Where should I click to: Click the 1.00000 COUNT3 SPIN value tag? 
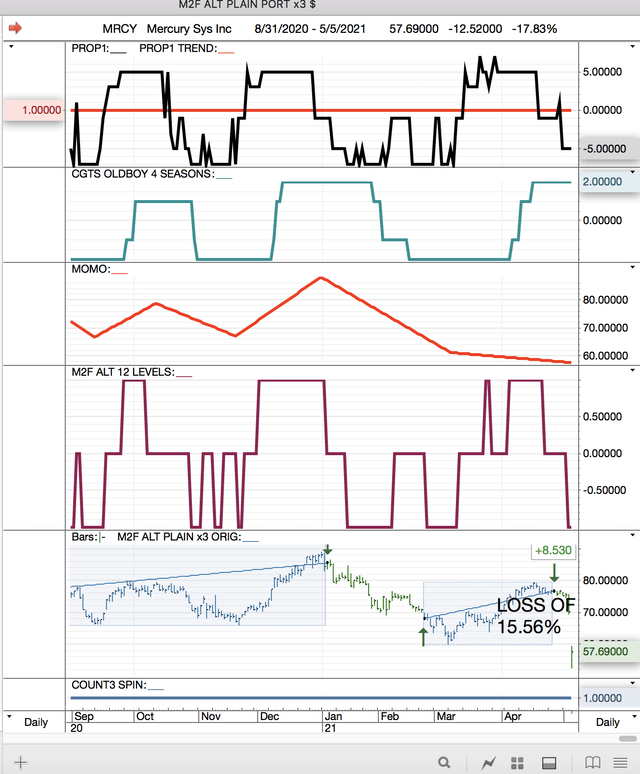click(609, 698)
